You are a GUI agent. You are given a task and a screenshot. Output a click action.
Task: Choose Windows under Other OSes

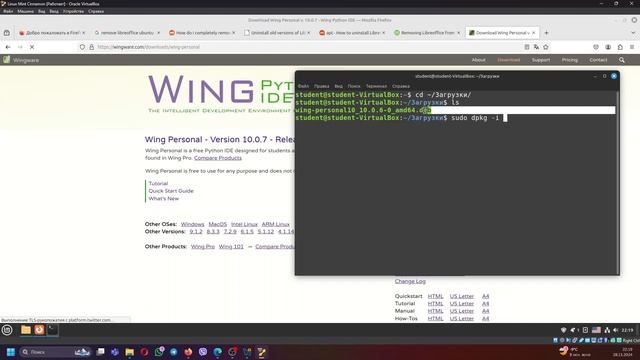click(192, 224)
